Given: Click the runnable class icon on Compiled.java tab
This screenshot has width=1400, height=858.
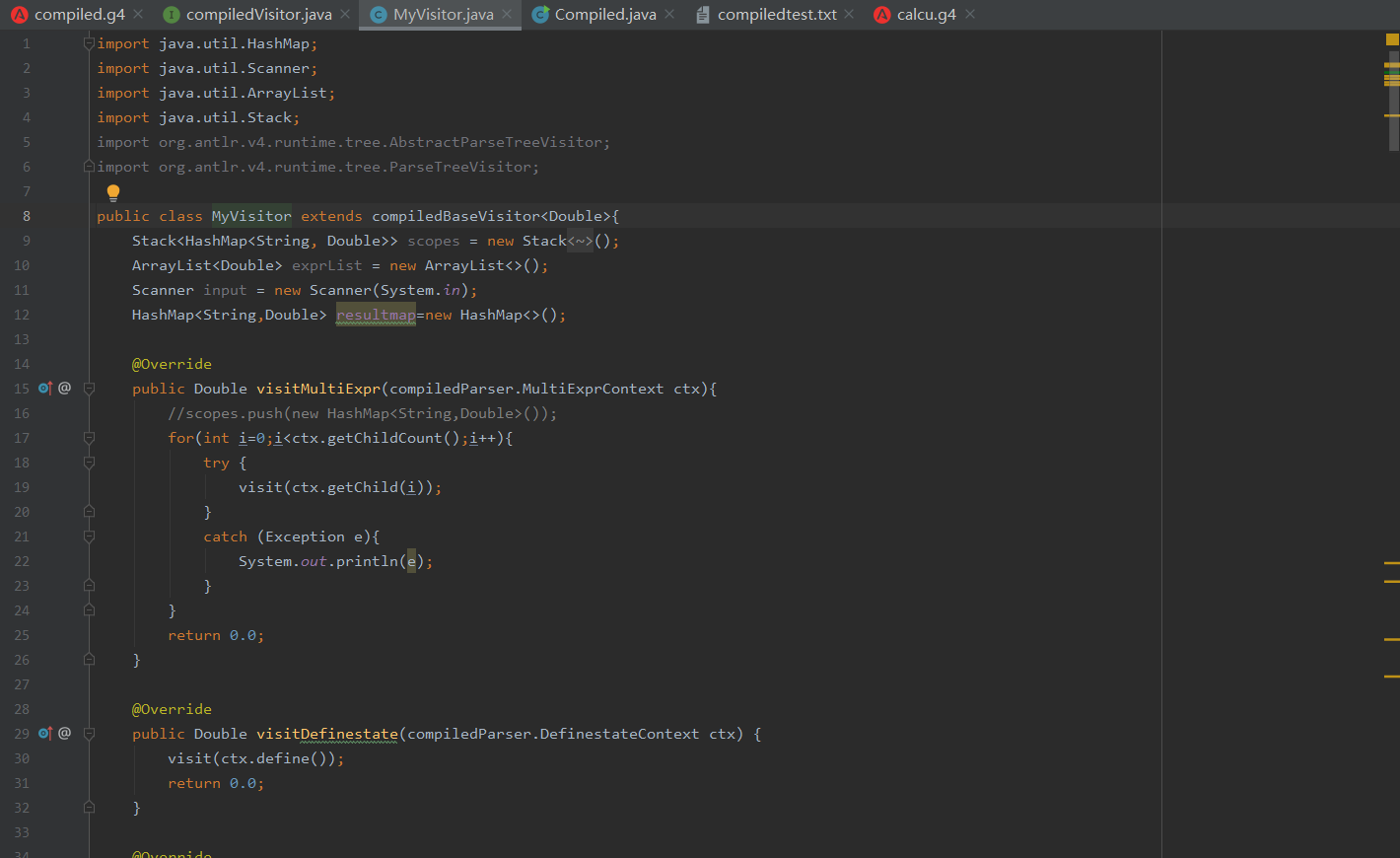Looking at the screenshot, I should click(x=540, y=14).
